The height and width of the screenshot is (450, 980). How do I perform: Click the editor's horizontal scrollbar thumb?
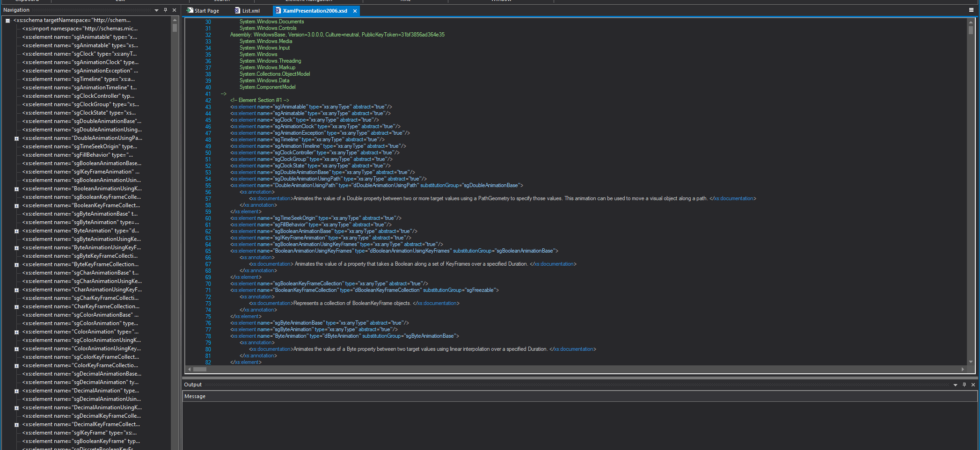click(x=199, y=369)
